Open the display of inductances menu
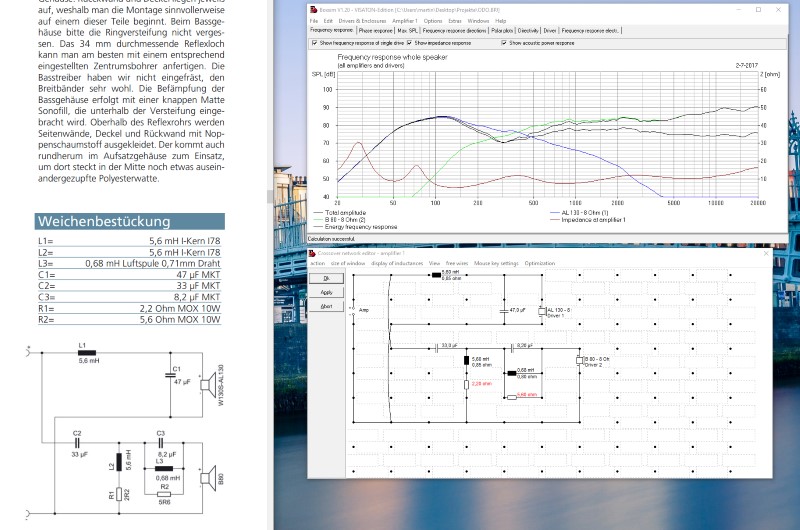Viewport: 800px width, 530px height. tap(399, 264)
